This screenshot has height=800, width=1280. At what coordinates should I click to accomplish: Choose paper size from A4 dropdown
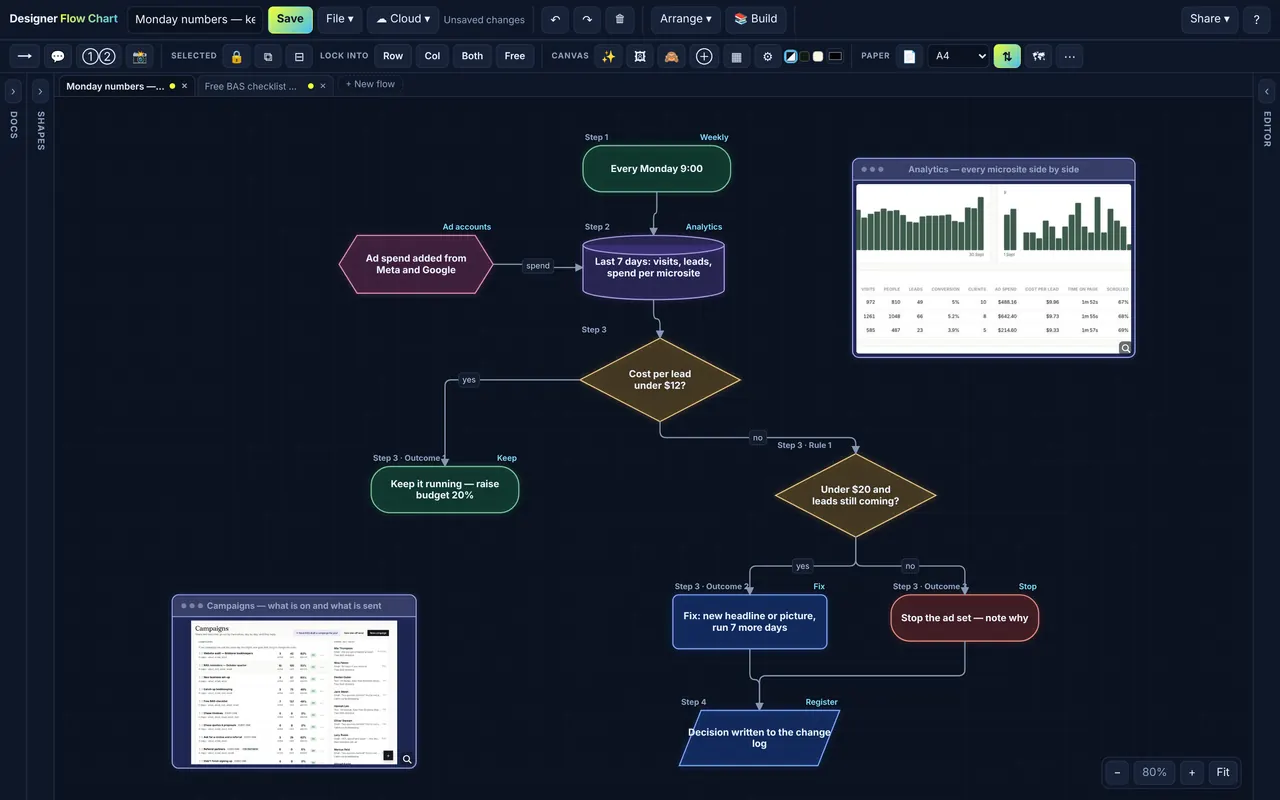click(958, 56)
